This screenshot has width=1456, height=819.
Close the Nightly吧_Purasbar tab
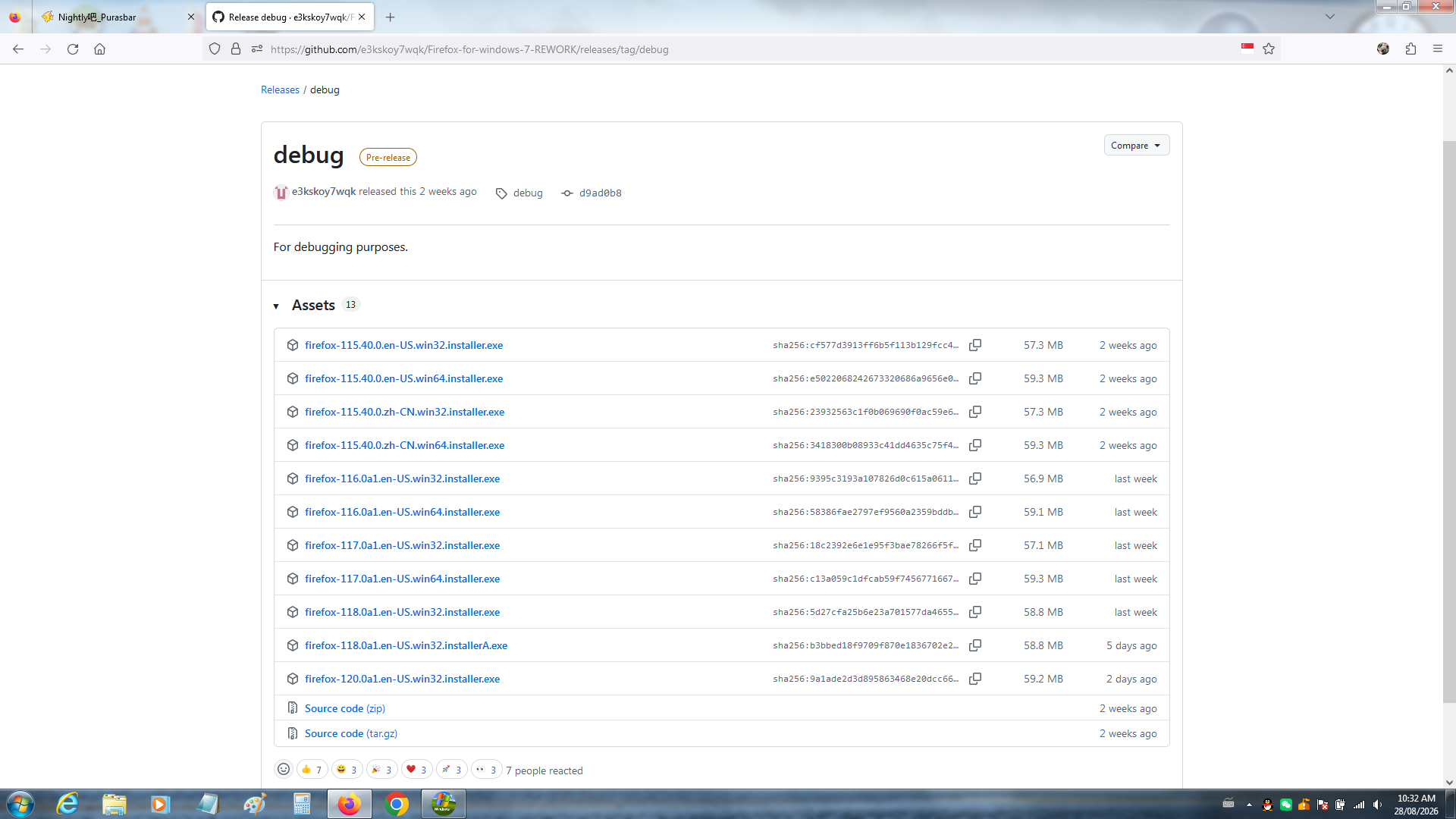click(x=191, y=17)
